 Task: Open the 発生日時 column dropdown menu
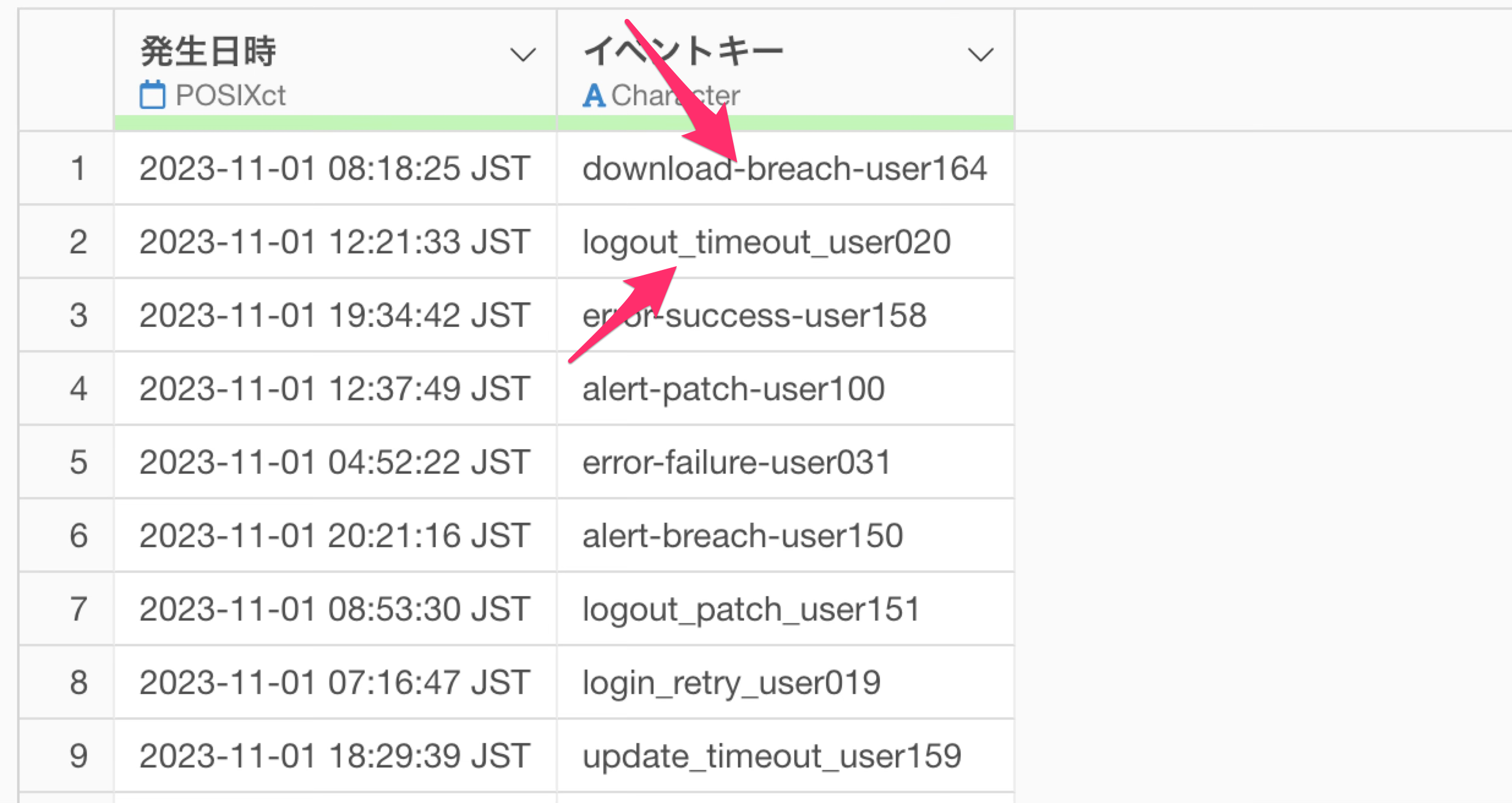(x=523, y=55)
